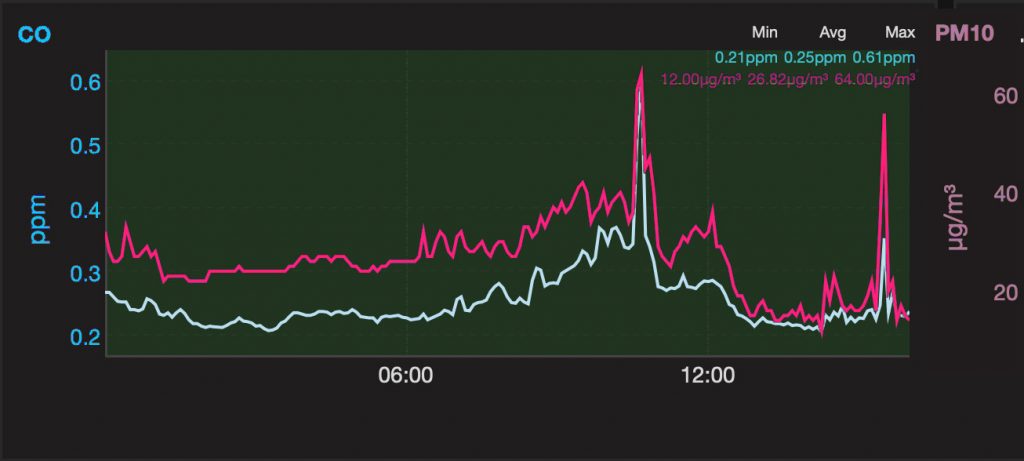Viewport: 1024px width, 461px height.
Task: Click the 12:00 time axis label
Action: (x=708, y=377)
